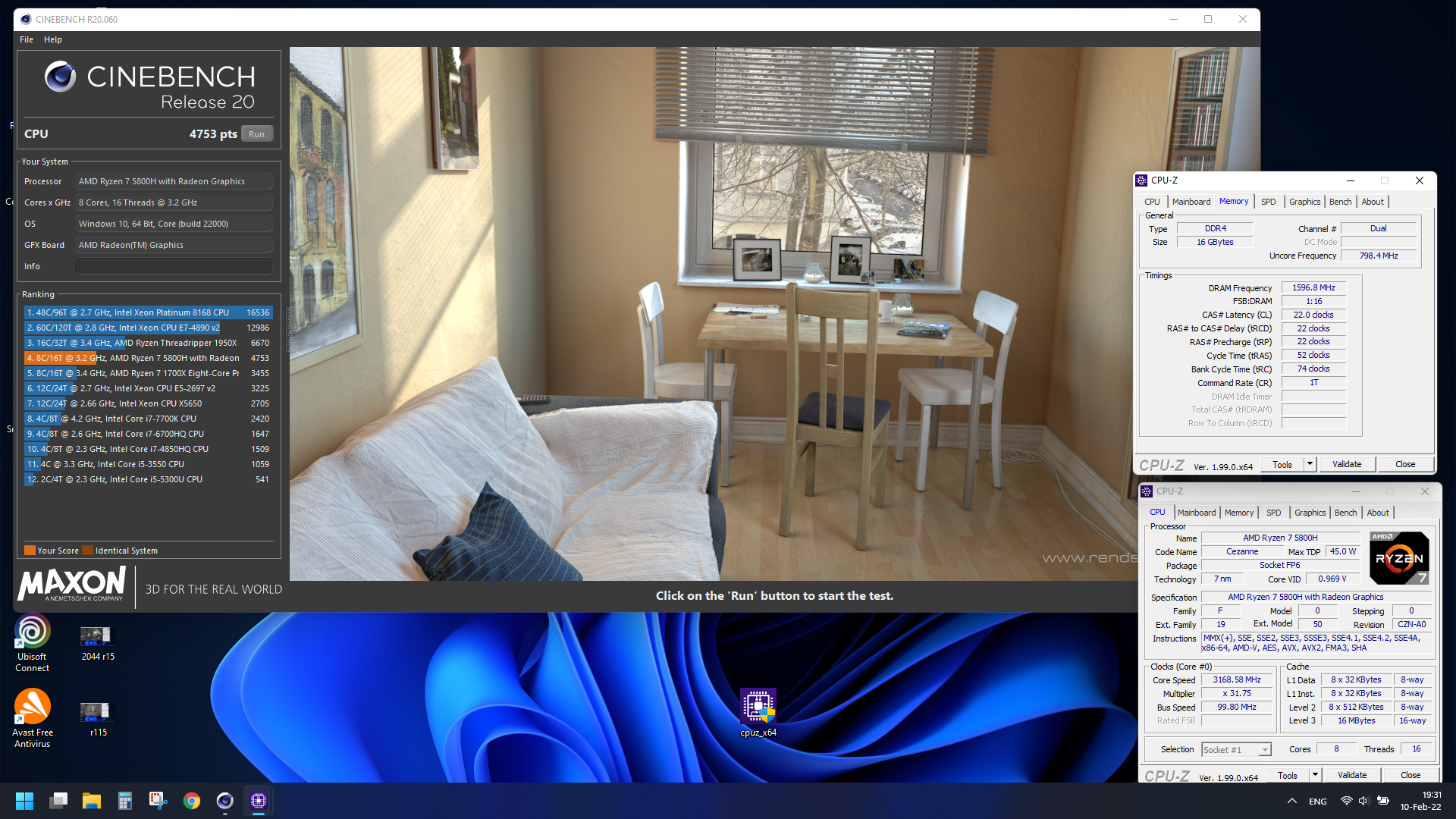The image size is (1456, 819).
Task: Open Google Chrome from the taskbar
Action: coord(192,801)
